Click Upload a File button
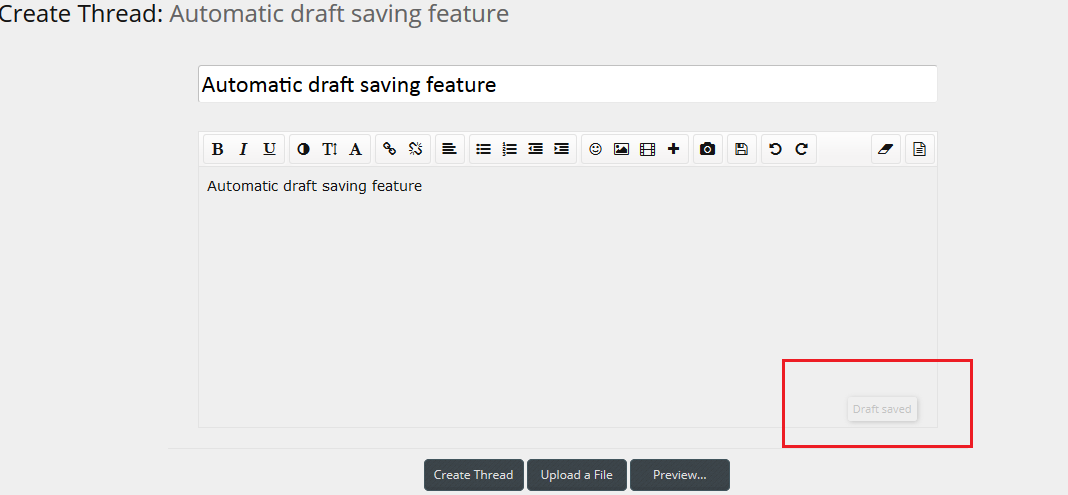 click(x=577, y=475)
